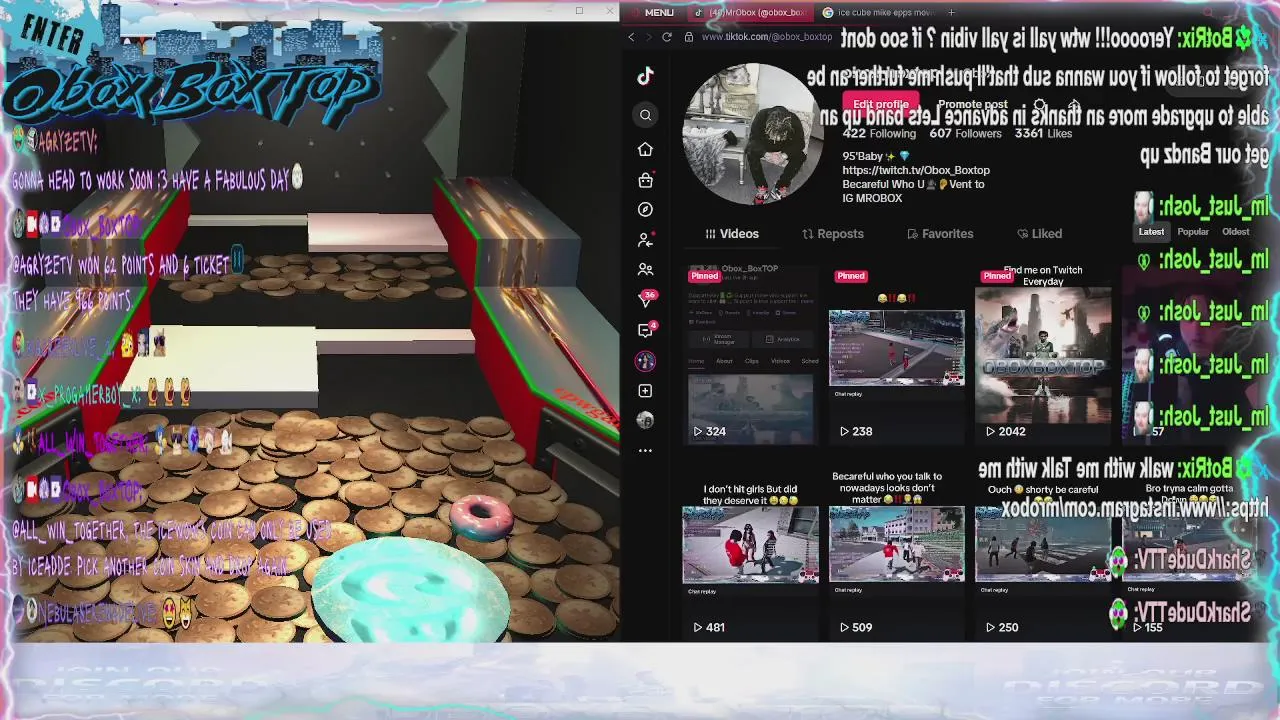Image resolution: width=1280 pixels, height=720 pixels.
Task: Open activity inbox with 36 badge
Action: 646,299
